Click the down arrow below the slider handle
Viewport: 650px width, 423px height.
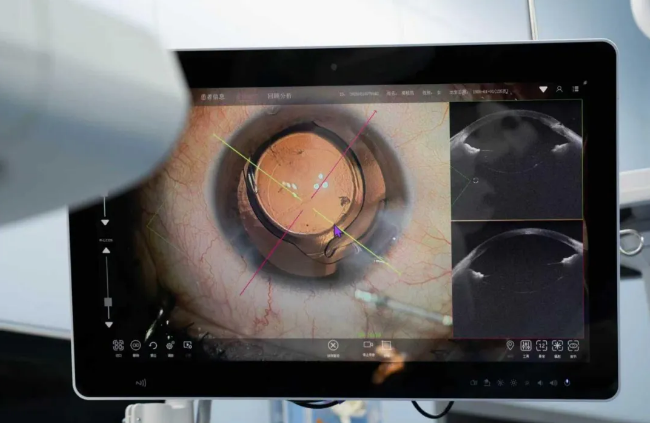(x=109, y=325)
